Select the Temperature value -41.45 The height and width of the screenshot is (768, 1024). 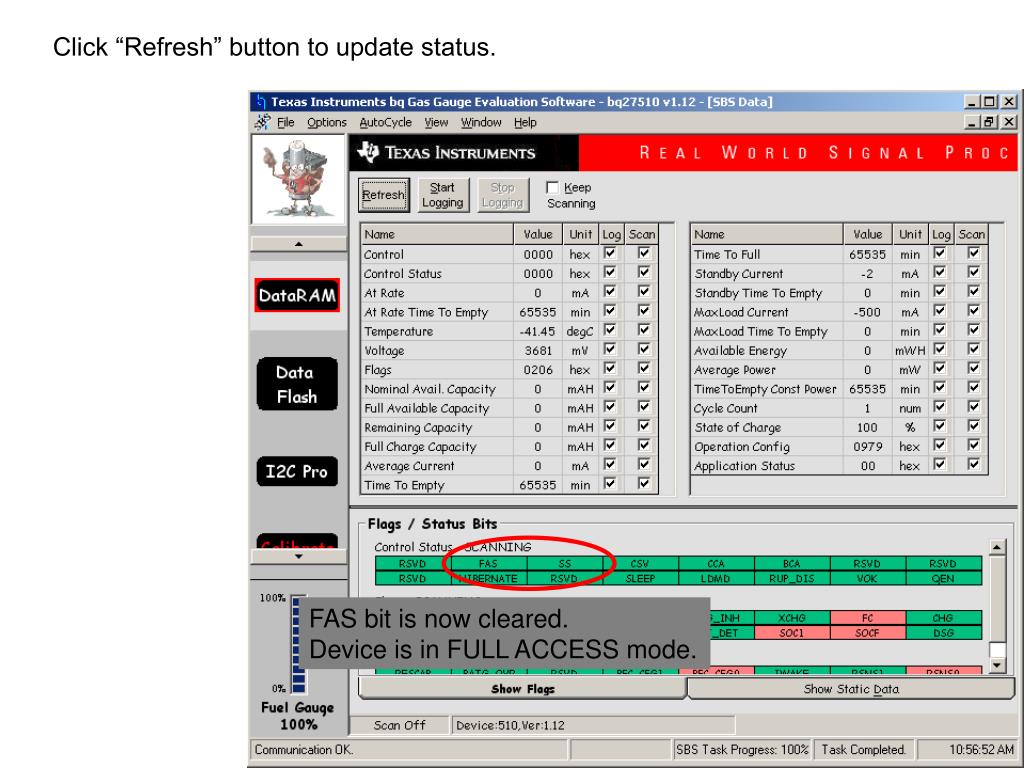tap(538, 331)
